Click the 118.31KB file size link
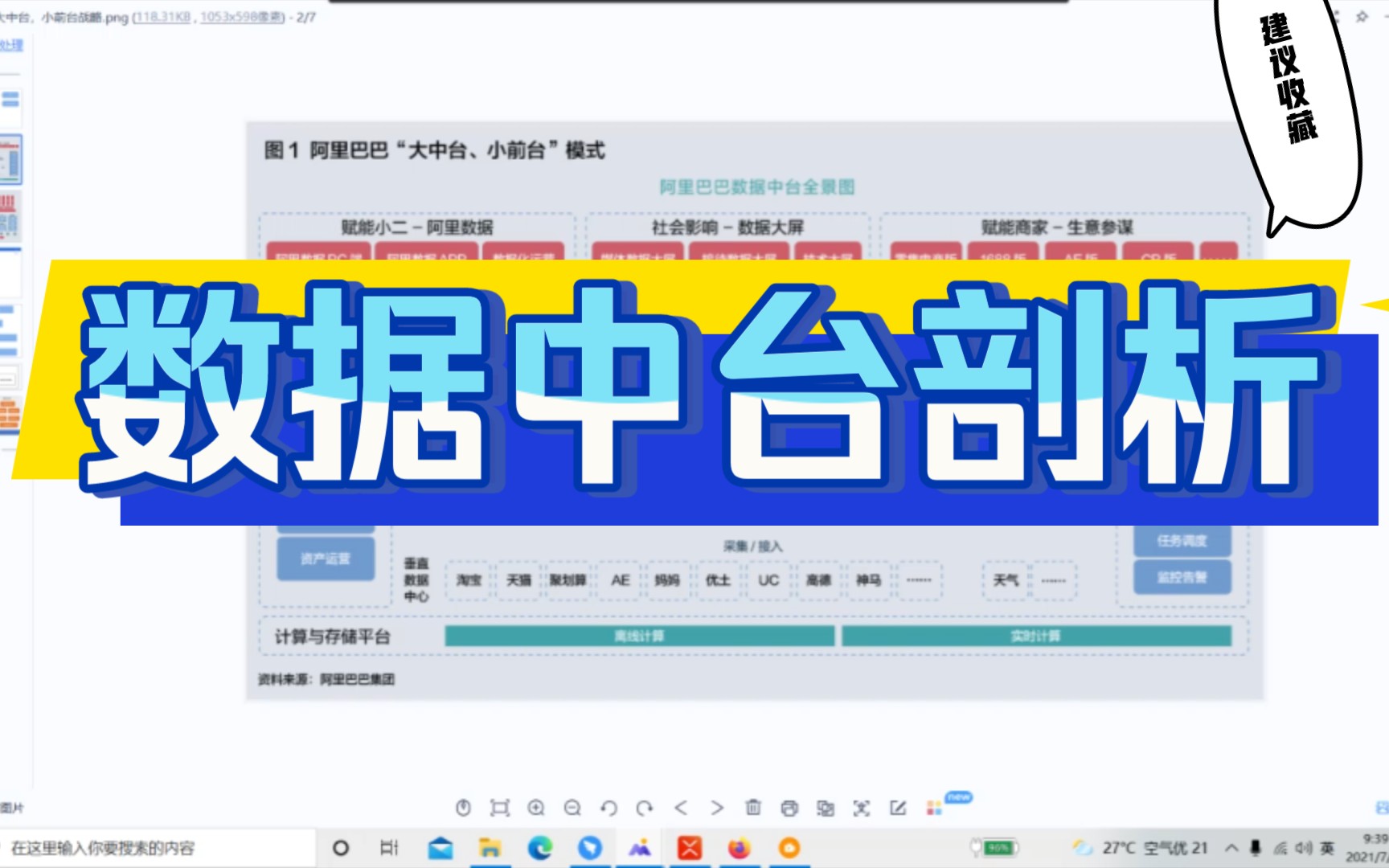This screenshot has height=868, width=1389. click(163, 17)
